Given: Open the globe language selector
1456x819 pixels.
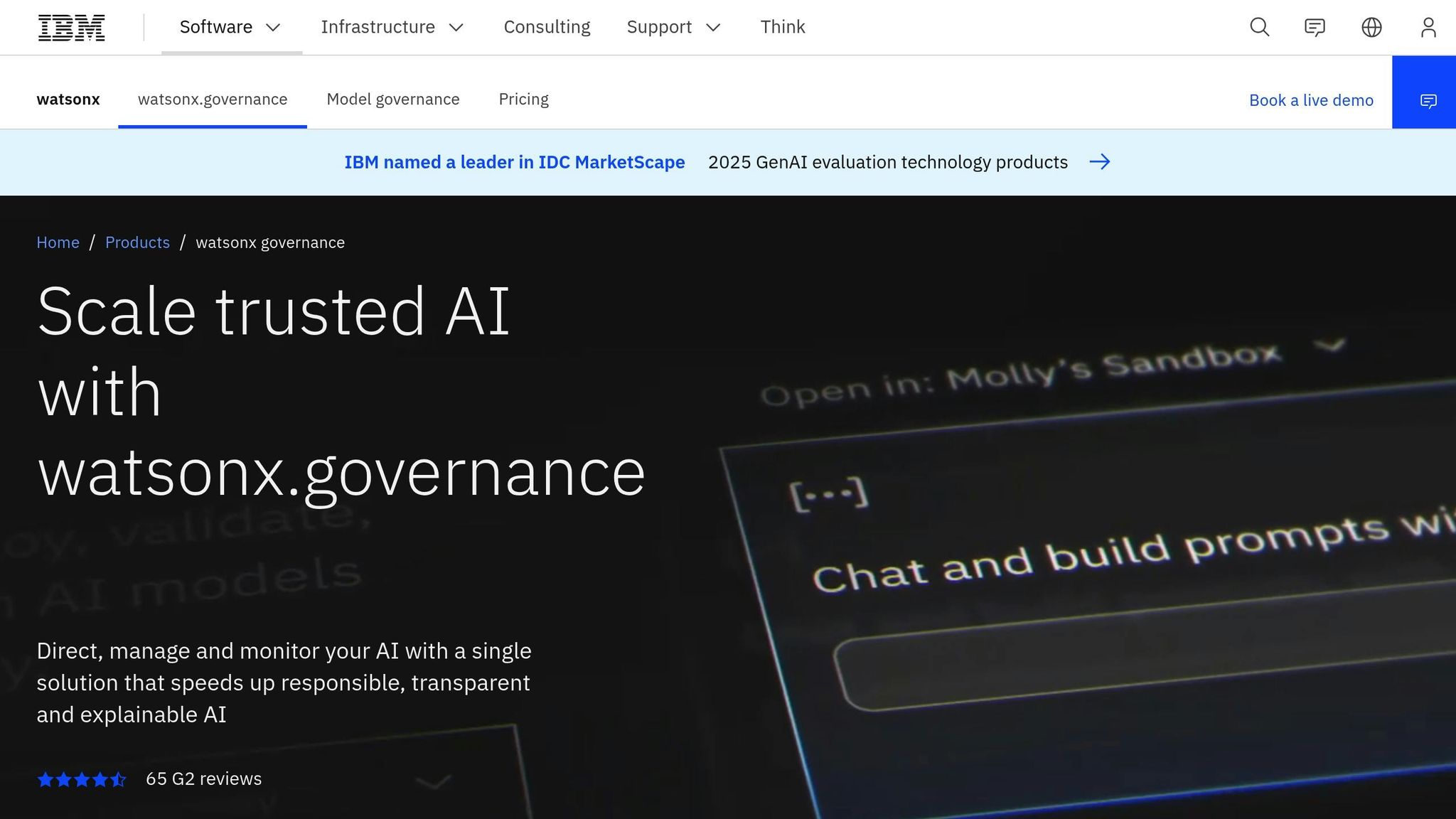Looking at the screenshot, I should coord(1371,27).
